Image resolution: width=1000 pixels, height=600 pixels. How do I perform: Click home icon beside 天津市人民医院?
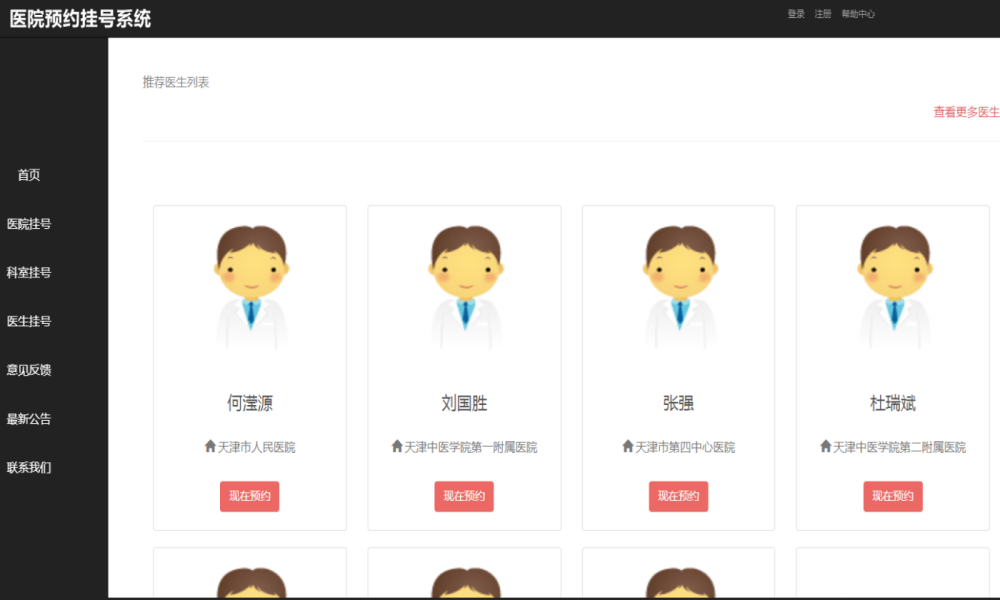point(210,446)
